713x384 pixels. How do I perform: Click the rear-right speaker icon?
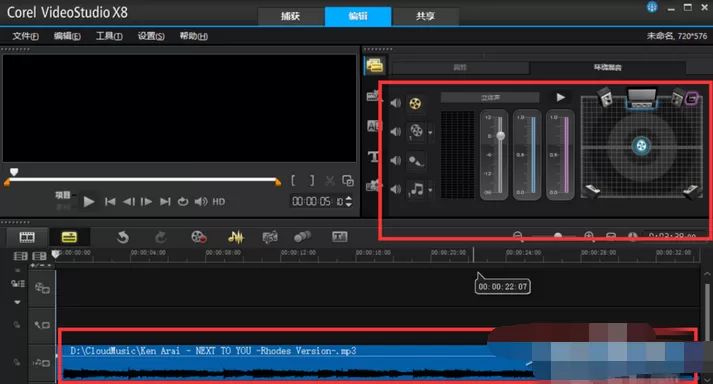pos(691,191)
